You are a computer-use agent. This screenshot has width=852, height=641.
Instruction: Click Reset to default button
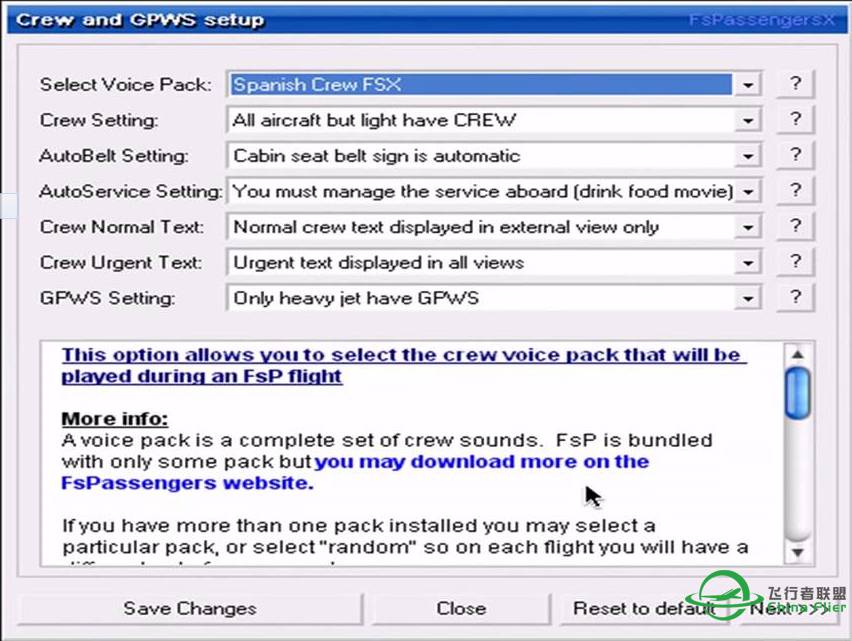pyautogui.click(x=645, y=608)
